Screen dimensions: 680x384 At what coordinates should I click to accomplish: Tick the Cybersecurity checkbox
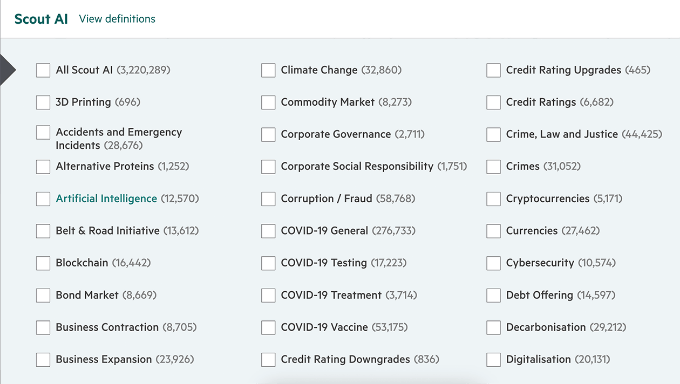point(494,263)
